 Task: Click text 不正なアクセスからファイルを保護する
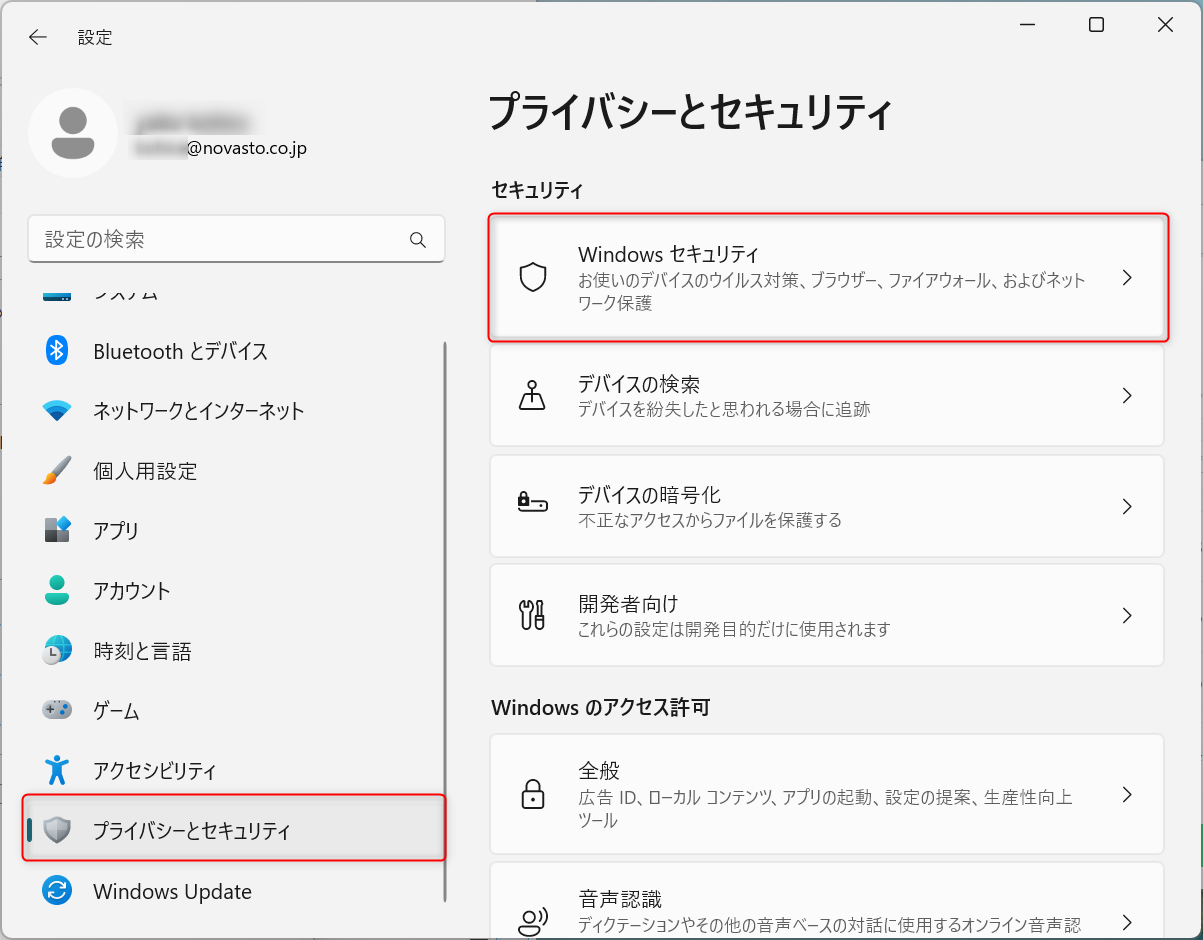pos(710,520)
